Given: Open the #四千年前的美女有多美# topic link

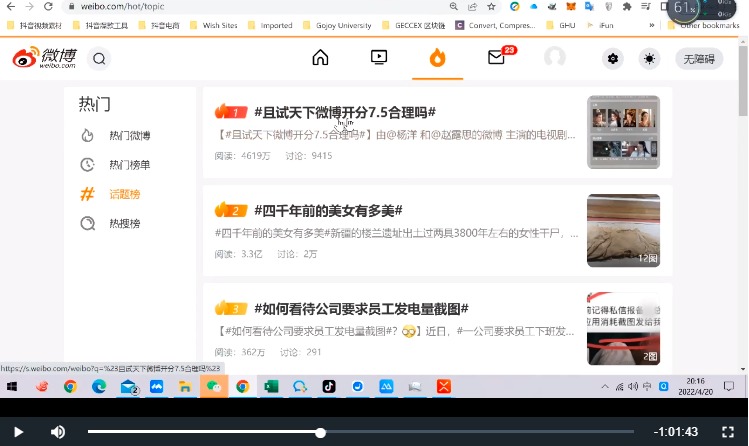Looking at the screenshot, I should (328, 210).
